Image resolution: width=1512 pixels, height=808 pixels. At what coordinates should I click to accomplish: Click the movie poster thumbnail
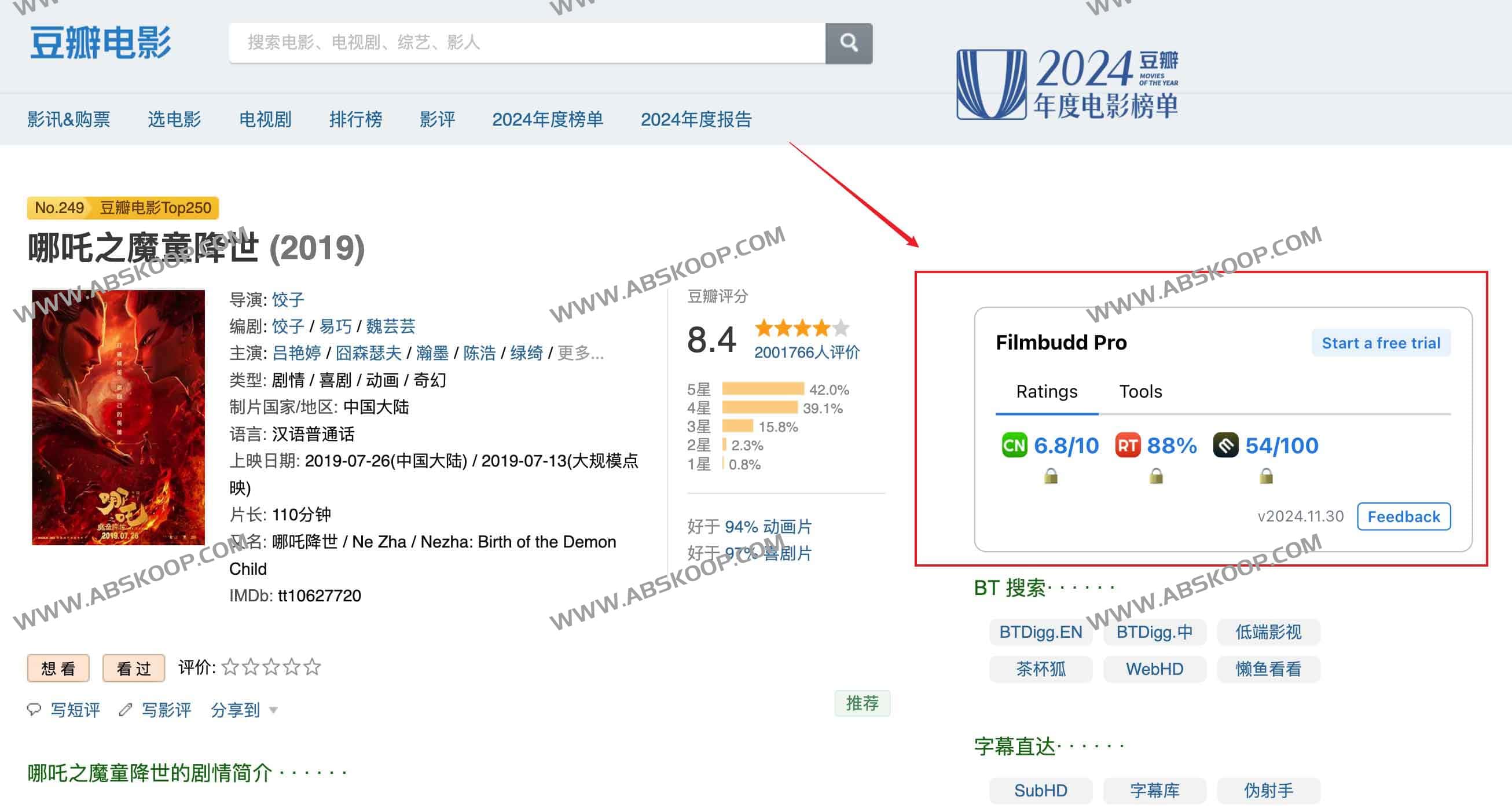(119, 417)
